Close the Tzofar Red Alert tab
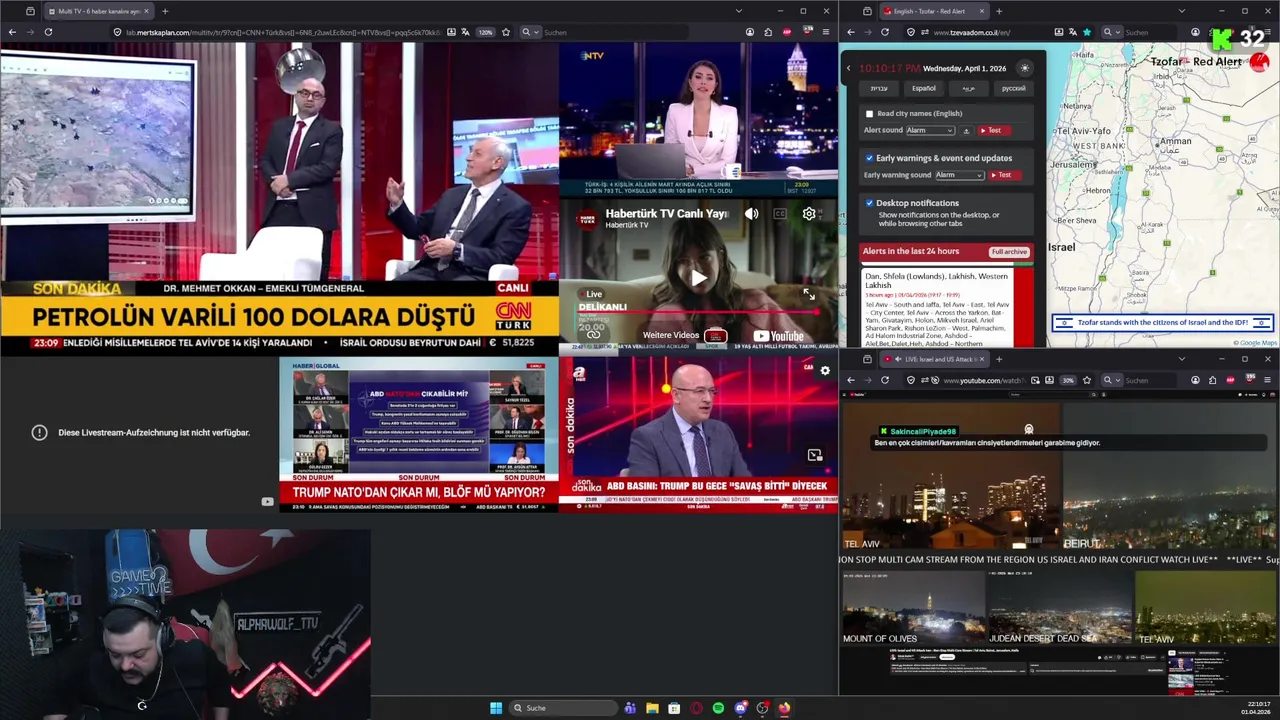The width and height of the screenshot is (1280, 720). [982, 11]
